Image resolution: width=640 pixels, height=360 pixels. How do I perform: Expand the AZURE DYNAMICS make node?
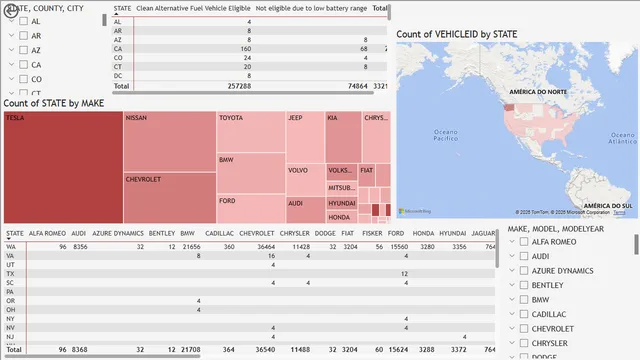coord(512,271)
